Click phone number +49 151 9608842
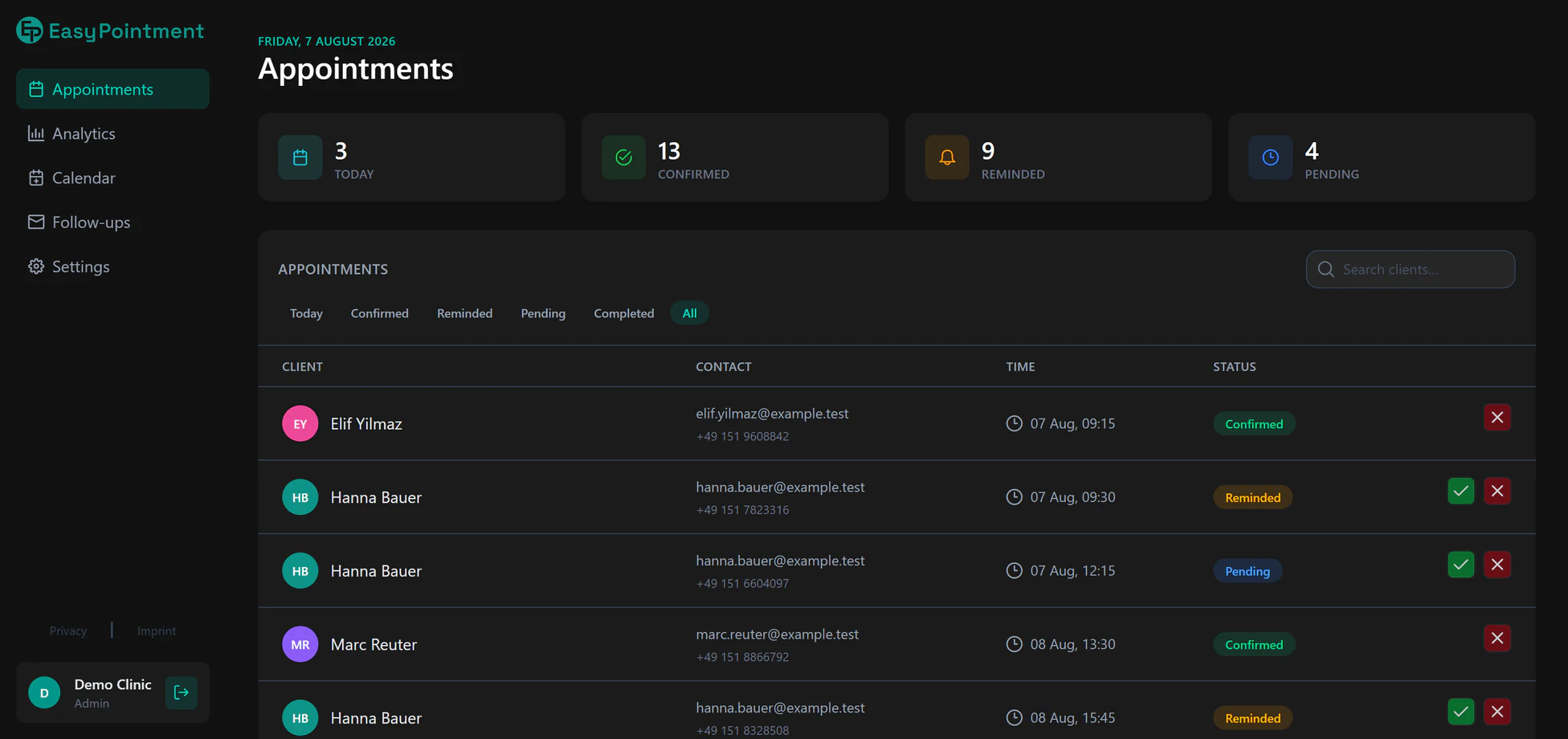The width and height of the screenshot is (1568, 739). 742,436
